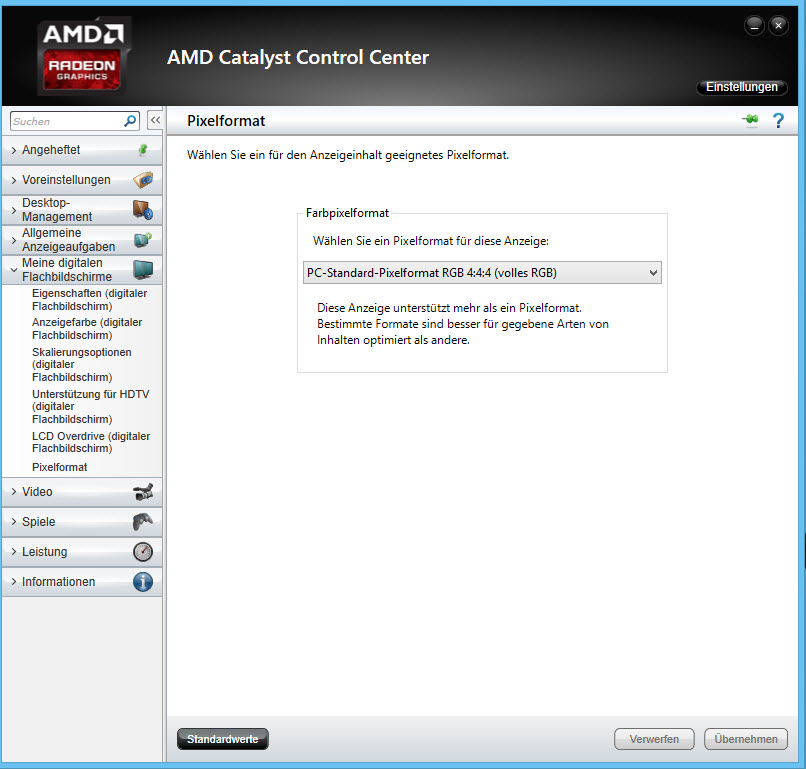Image resolution: width=806 pixels, height=769 pixels.
Task: Collapse the sidebar with double-arrow button
Action: 155,121
